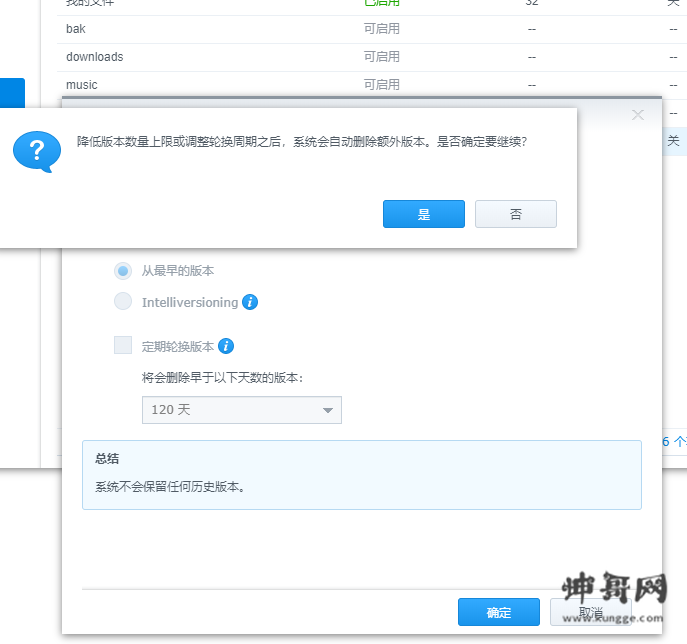This screenshot has height=644, width=687.
Task: Confirm with the 是 button
Action: (x=424, y=214)
